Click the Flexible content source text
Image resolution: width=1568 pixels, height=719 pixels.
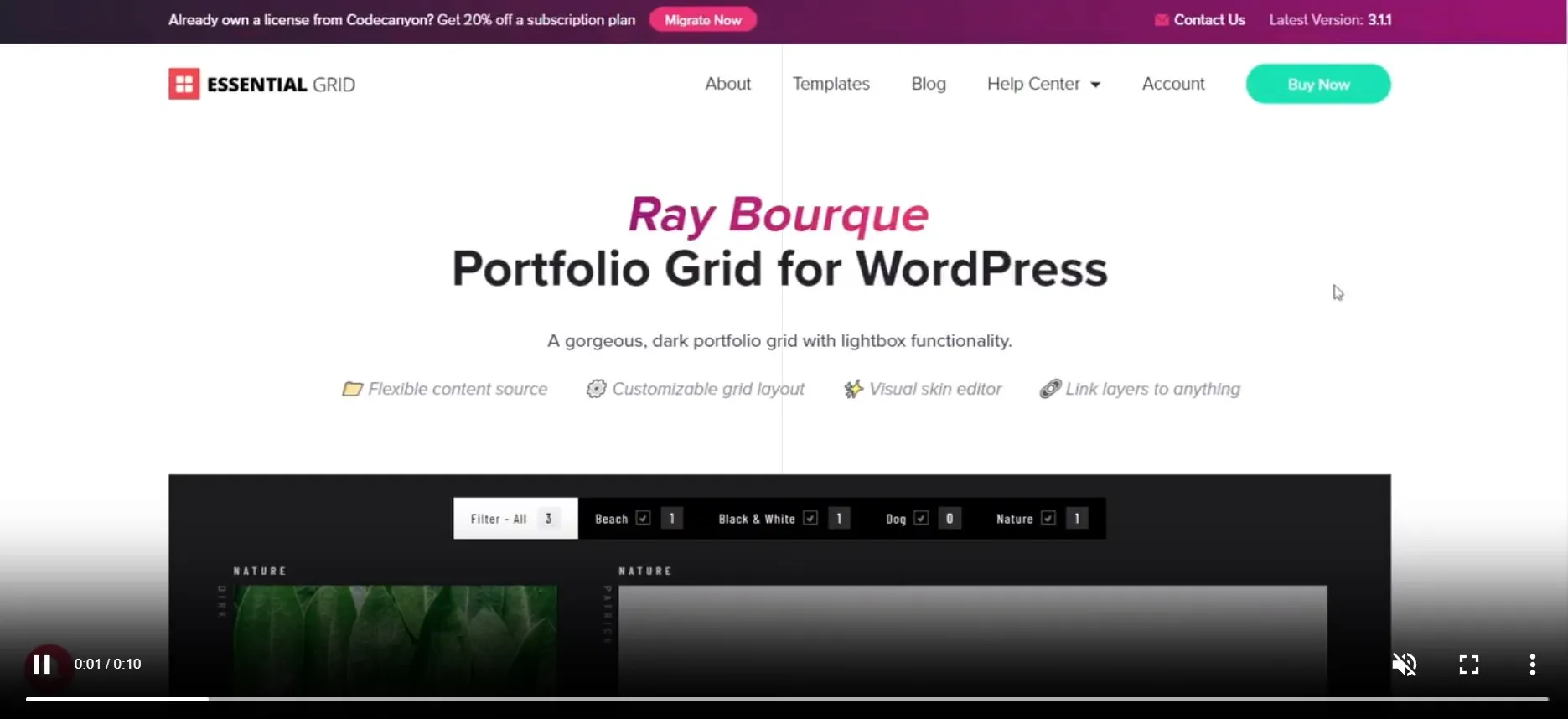tap(458, 389)
